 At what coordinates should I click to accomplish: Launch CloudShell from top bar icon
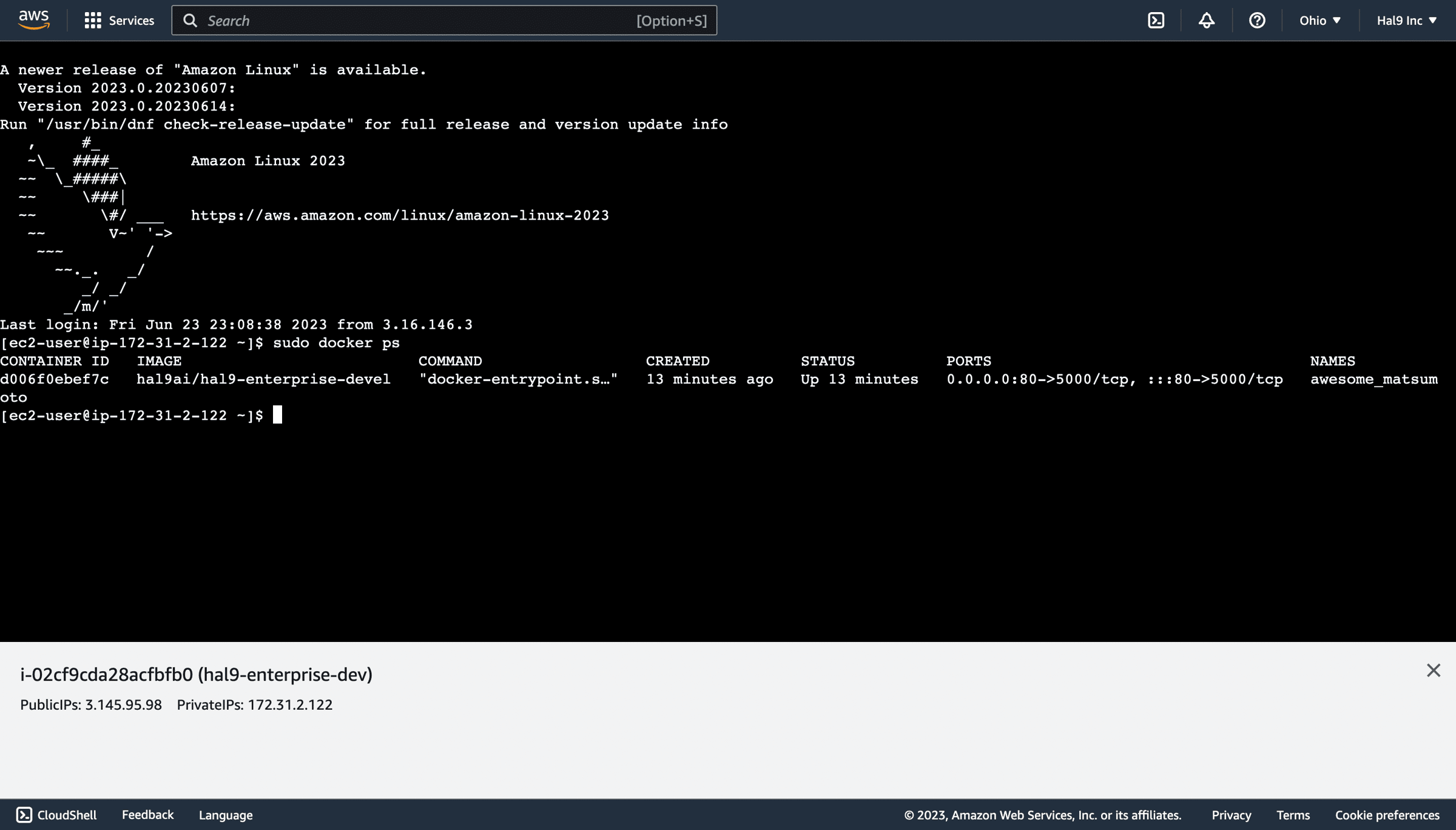(x=1156, y=21)
